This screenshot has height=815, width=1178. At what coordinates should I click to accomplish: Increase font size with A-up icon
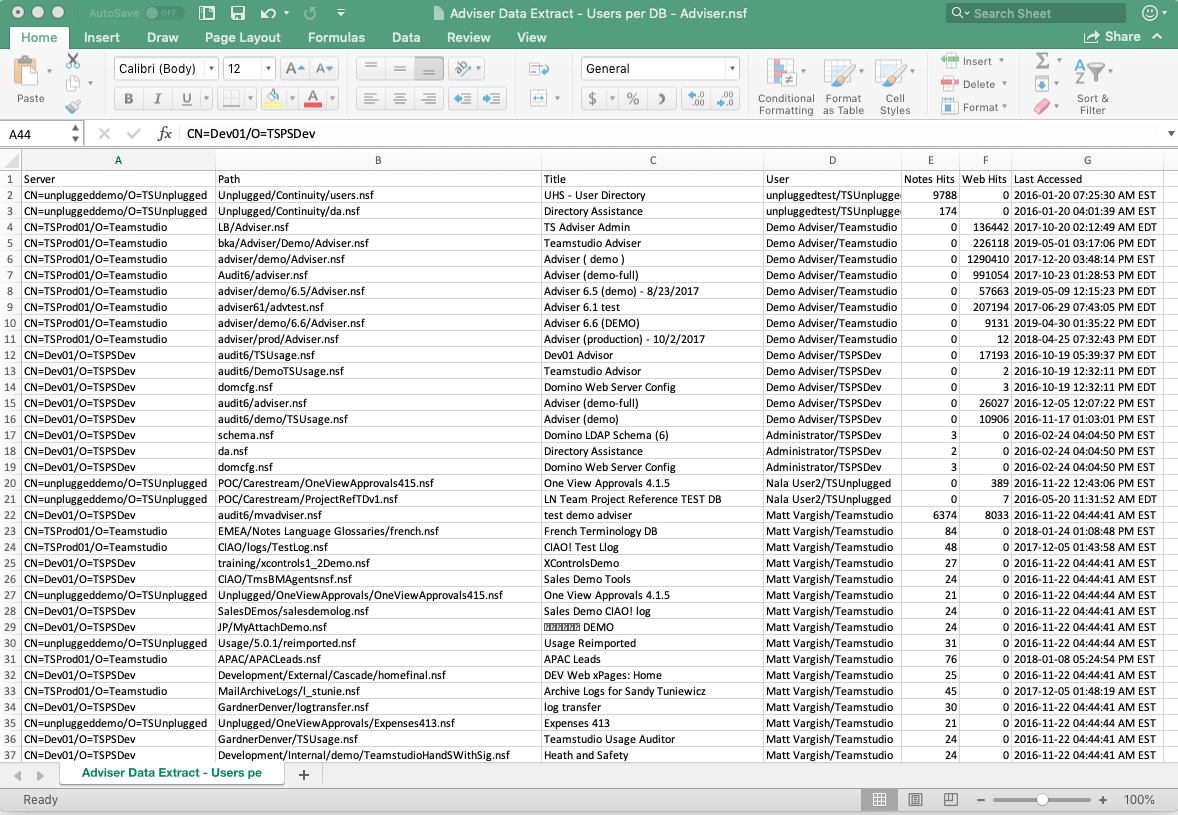(x=294, y=68)
